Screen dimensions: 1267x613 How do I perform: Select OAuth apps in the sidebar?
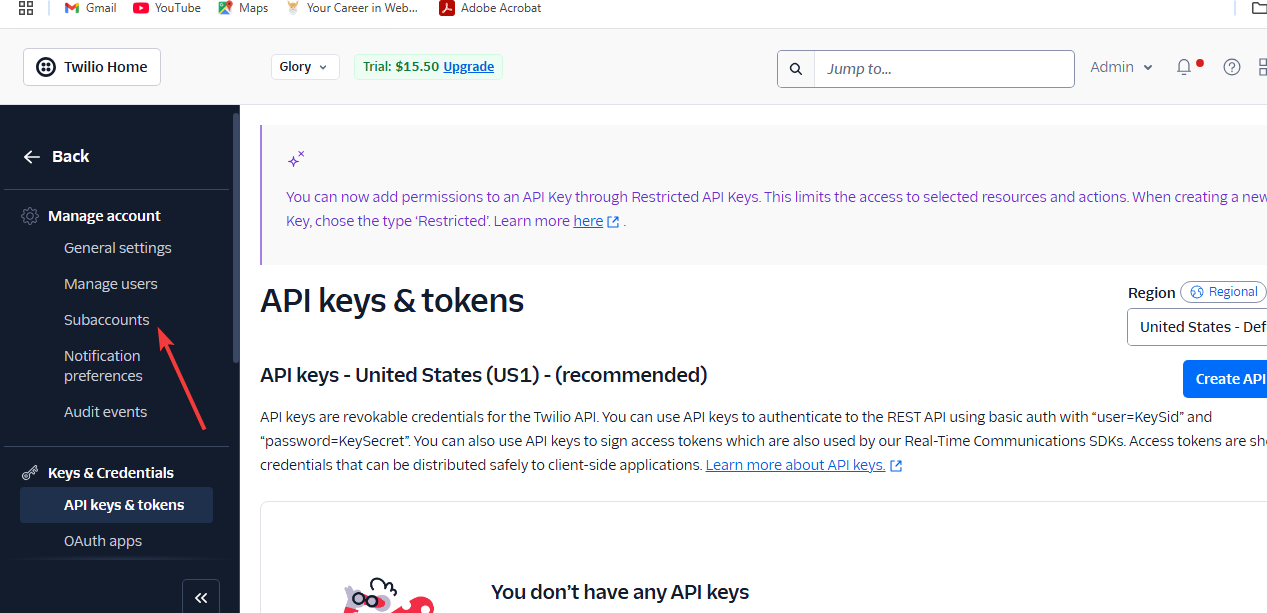coord(103,541)
